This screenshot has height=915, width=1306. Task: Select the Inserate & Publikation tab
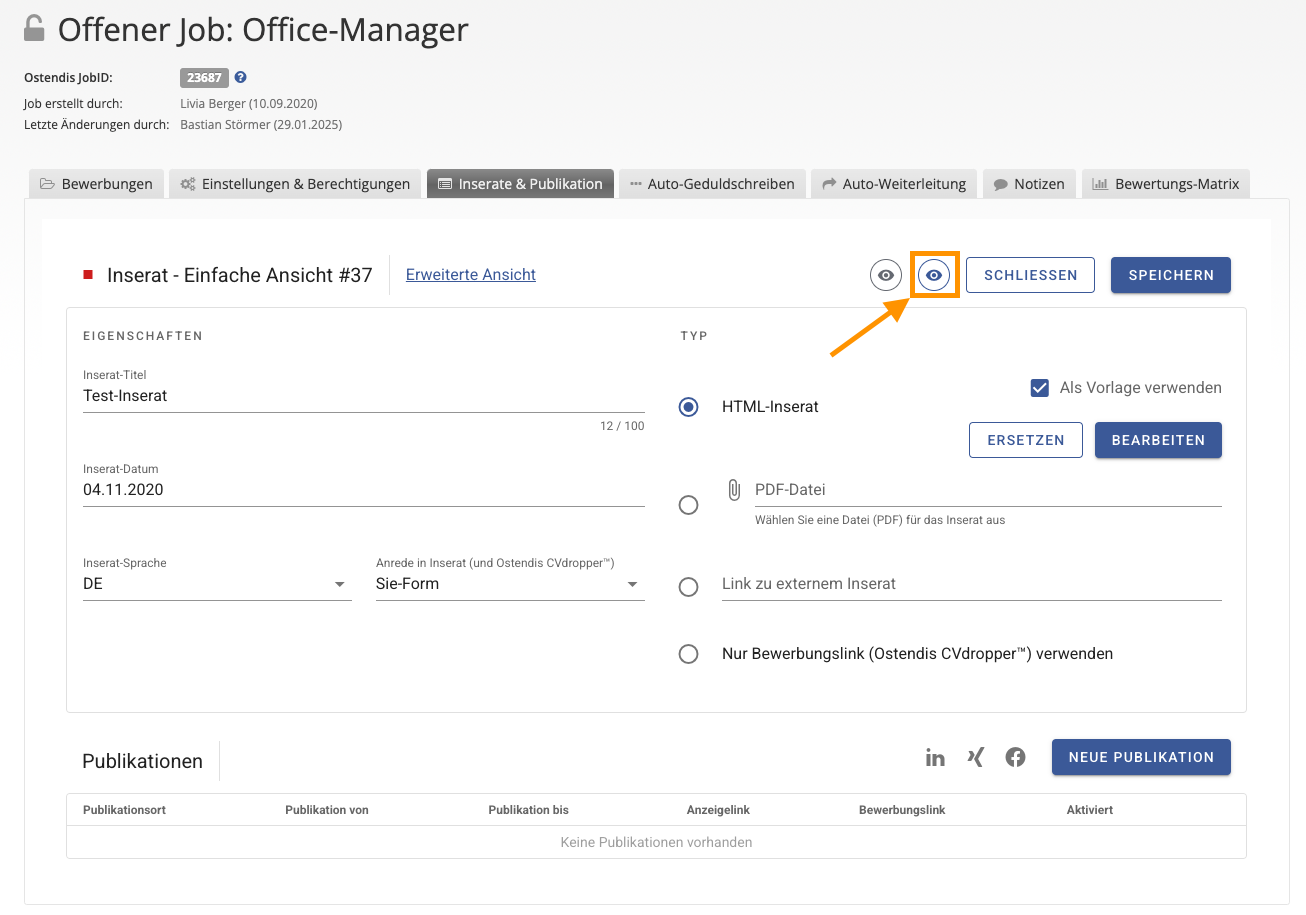pyautogui.click(x=520, y=184)
